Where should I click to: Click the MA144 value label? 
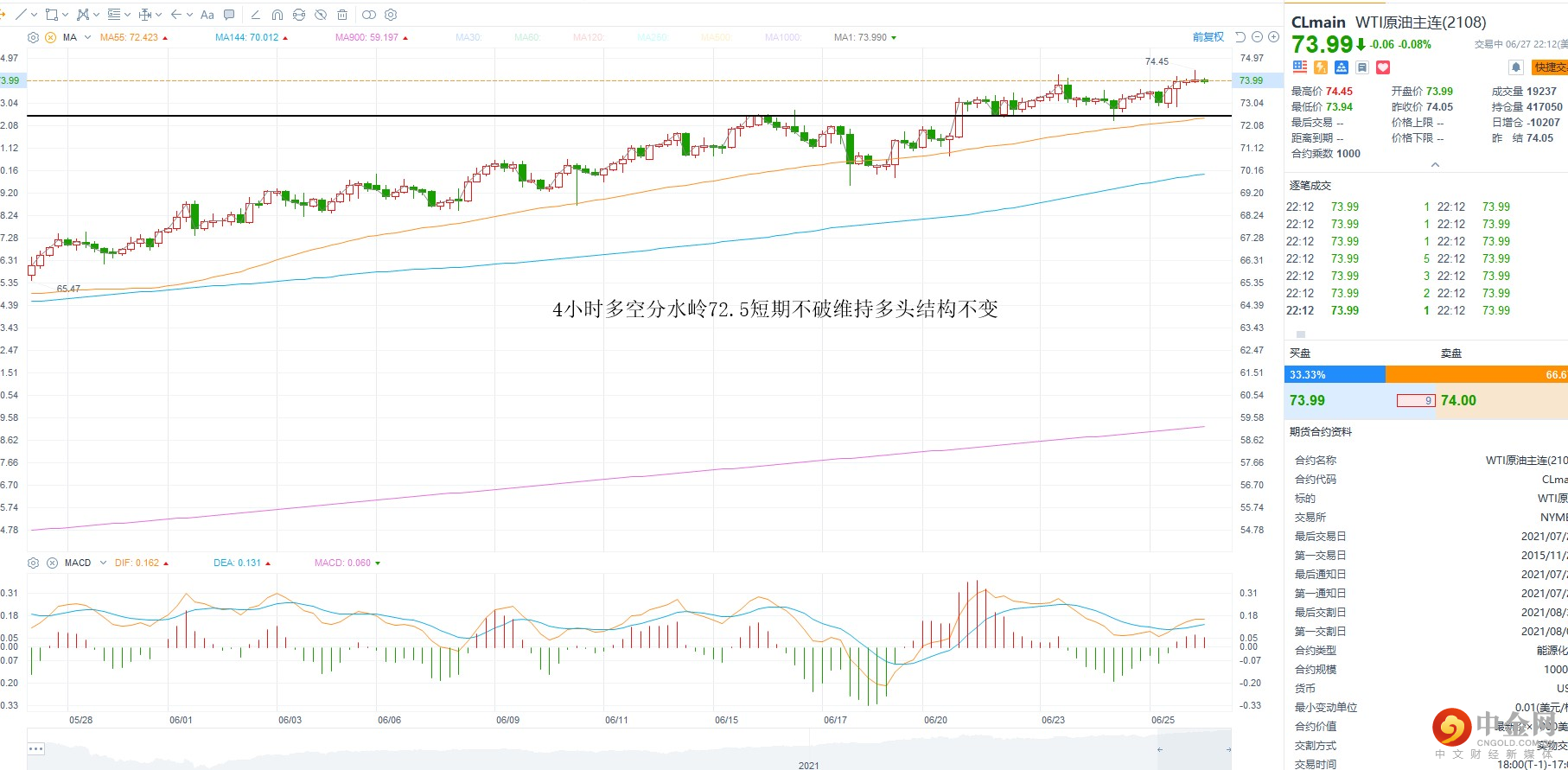(x=246, y=37)
